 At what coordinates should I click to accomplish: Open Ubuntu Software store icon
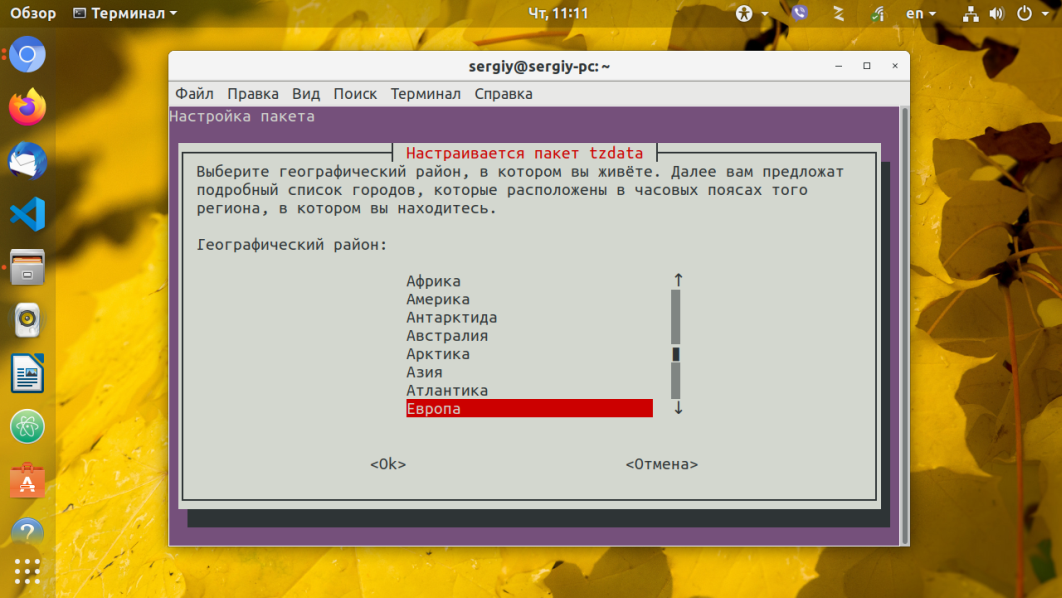[27, 480]
